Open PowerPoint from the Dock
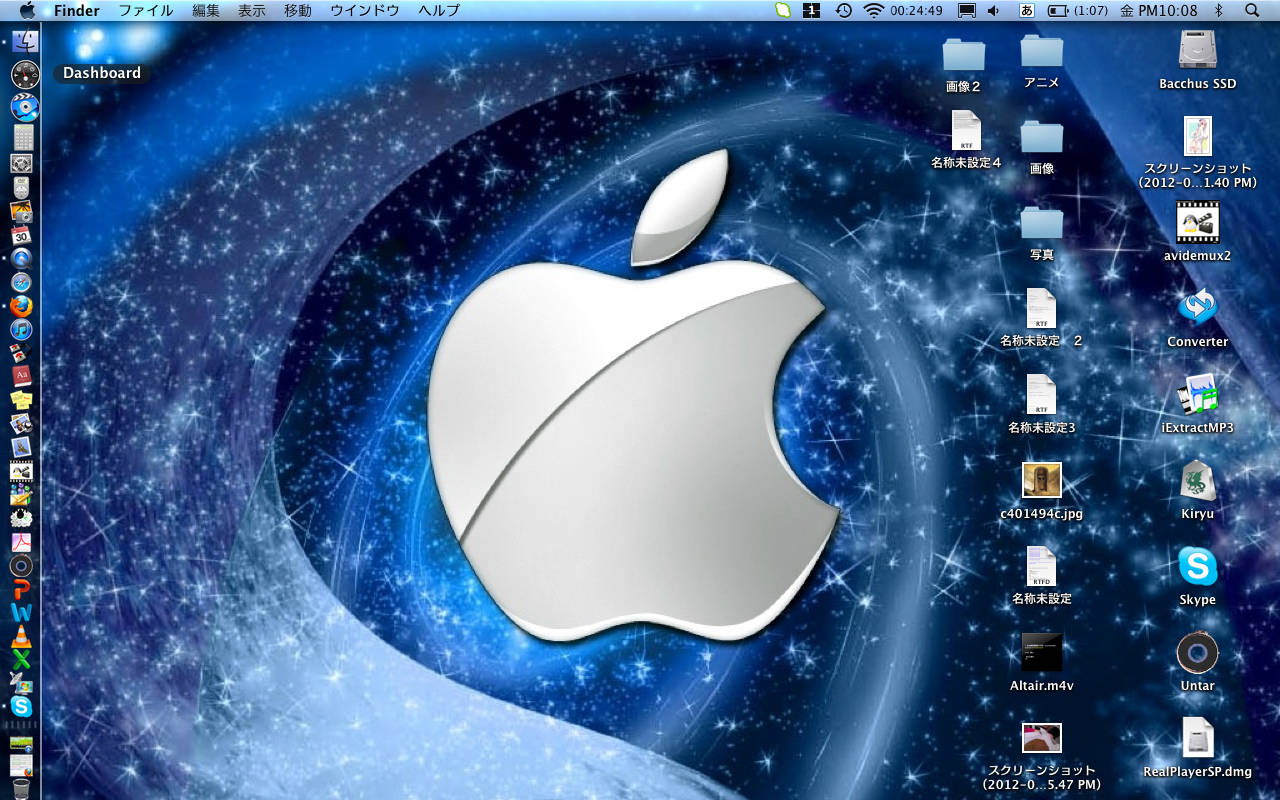Screen dimensions: 1280x800 (22, 589)
